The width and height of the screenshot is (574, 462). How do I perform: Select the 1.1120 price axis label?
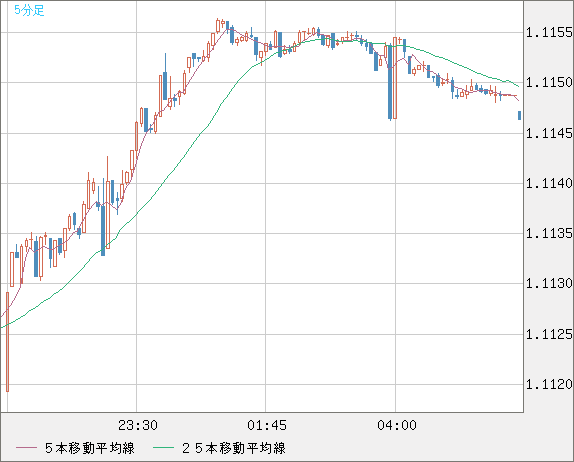[549, 384]
